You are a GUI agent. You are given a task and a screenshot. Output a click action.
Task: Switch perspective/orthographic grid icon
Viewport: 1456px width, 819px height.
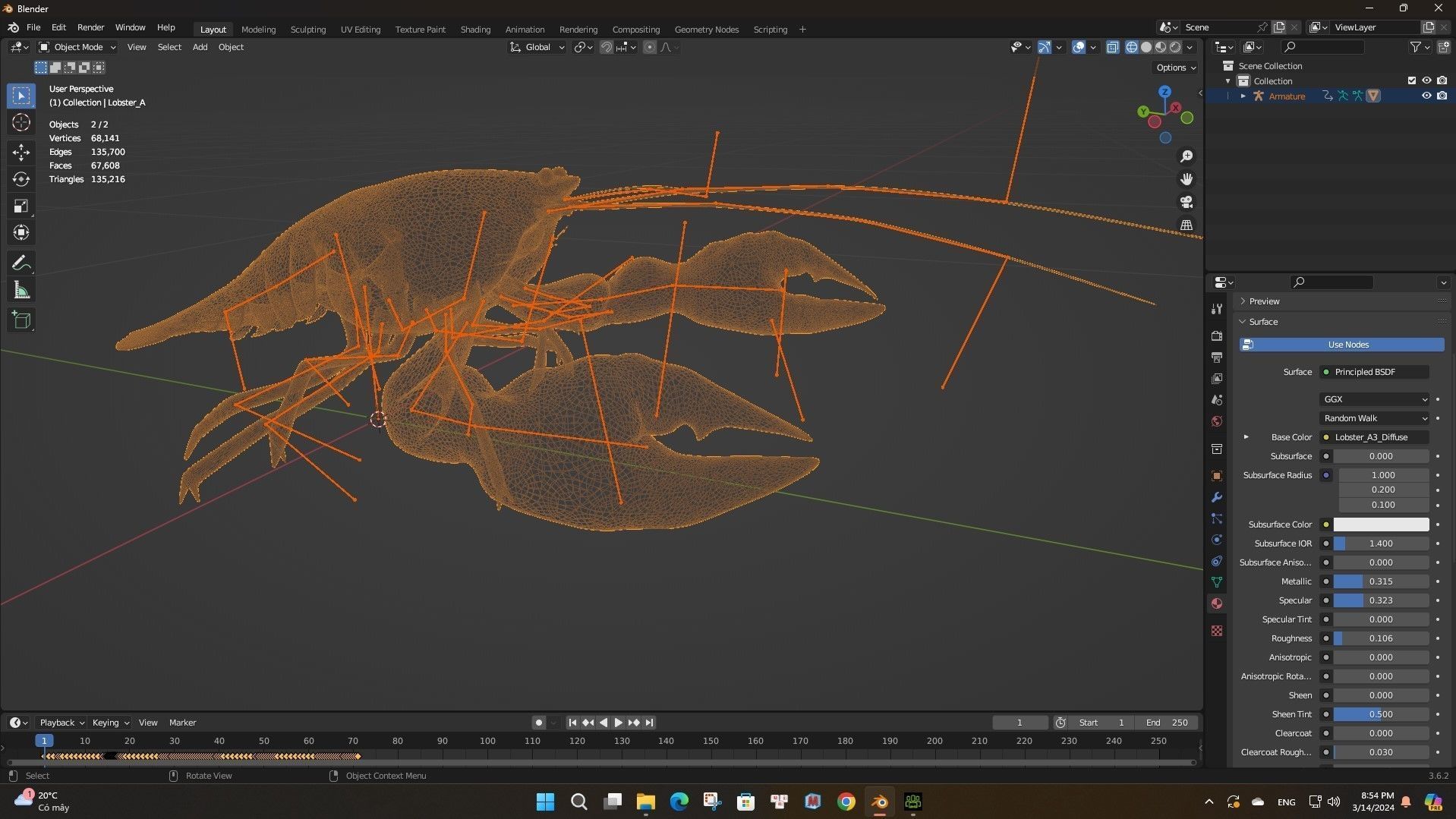point(1186,225)
